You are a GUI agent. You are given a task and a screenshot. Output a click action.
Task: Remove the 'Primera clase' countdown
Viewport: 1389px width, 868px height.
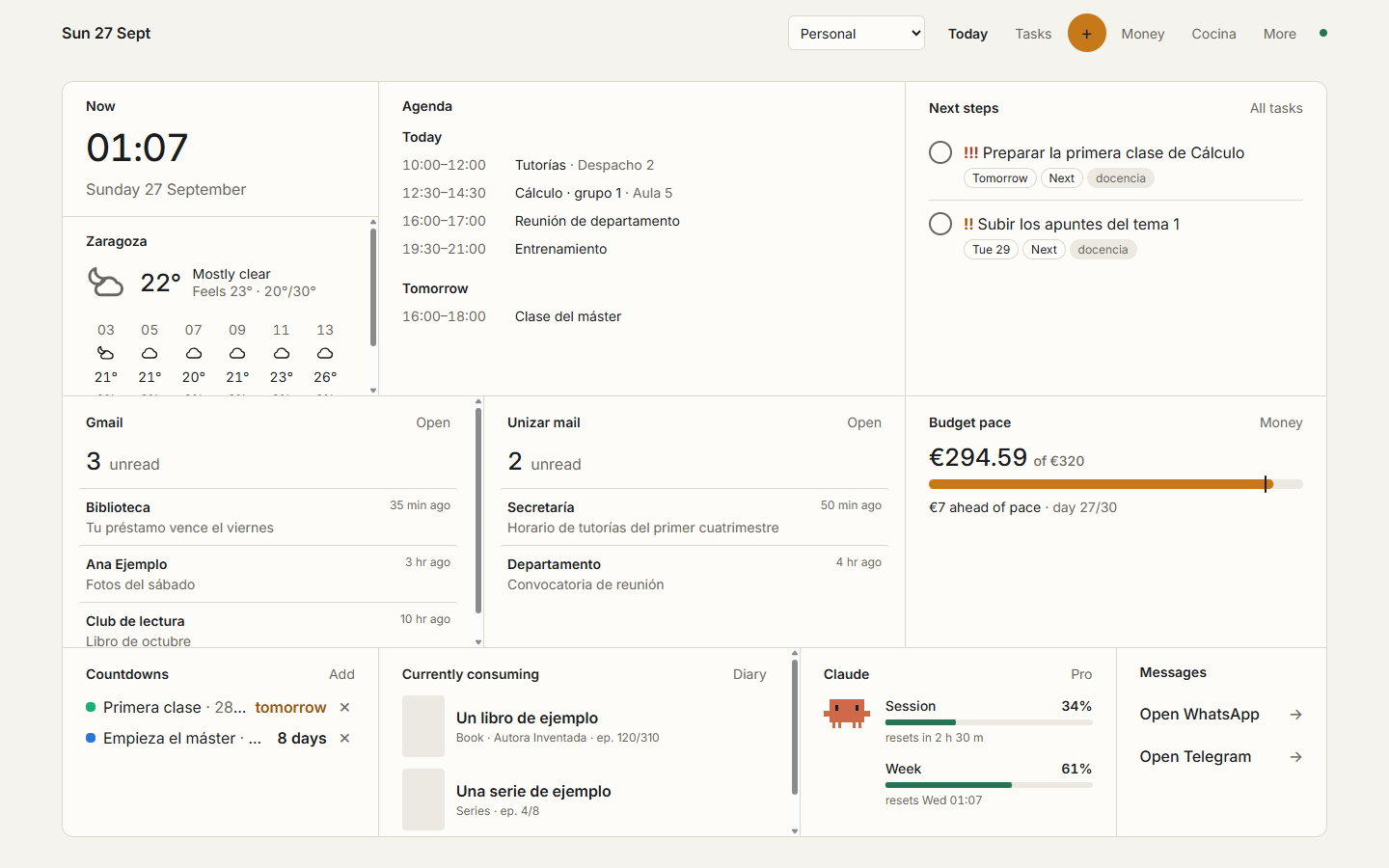pyautogui.click(x=344, y=708)
